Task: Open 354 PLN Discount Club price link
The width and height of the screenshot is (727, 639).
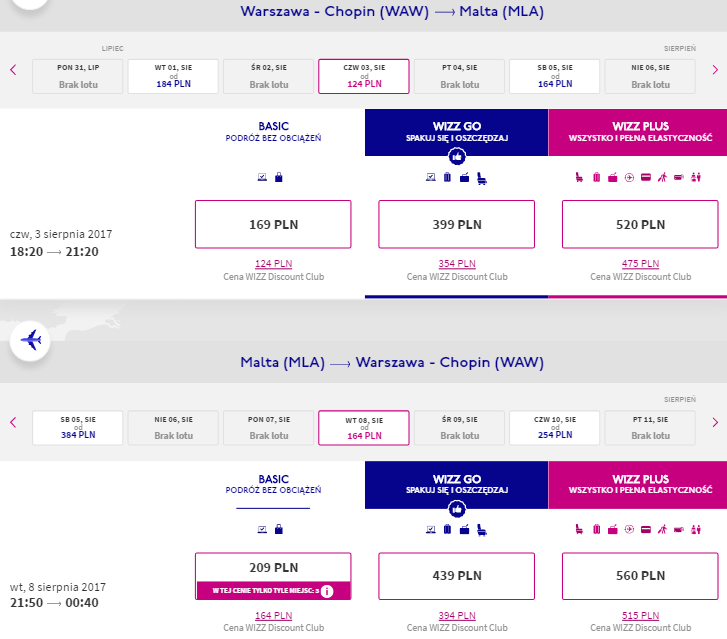Action: 457,264
